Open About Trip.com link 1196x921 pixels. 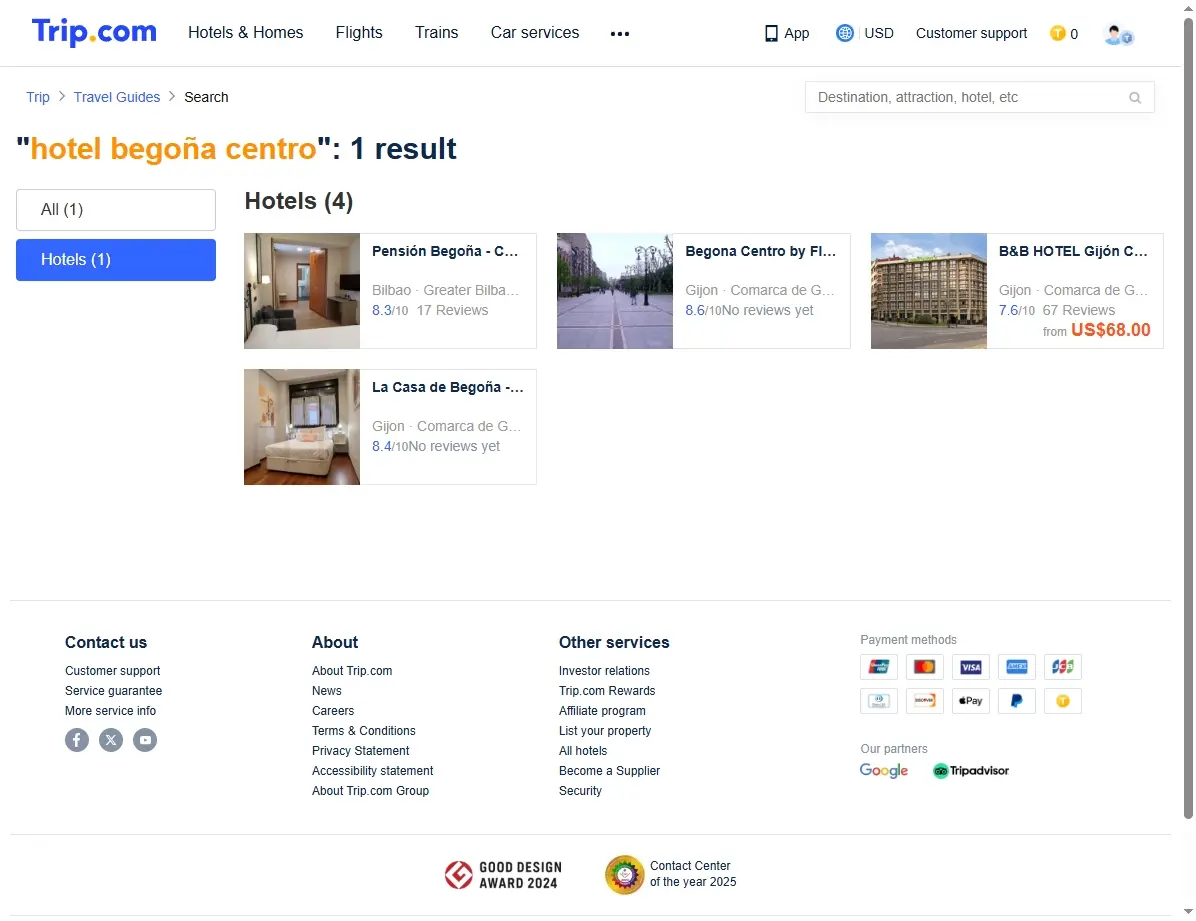352,671
